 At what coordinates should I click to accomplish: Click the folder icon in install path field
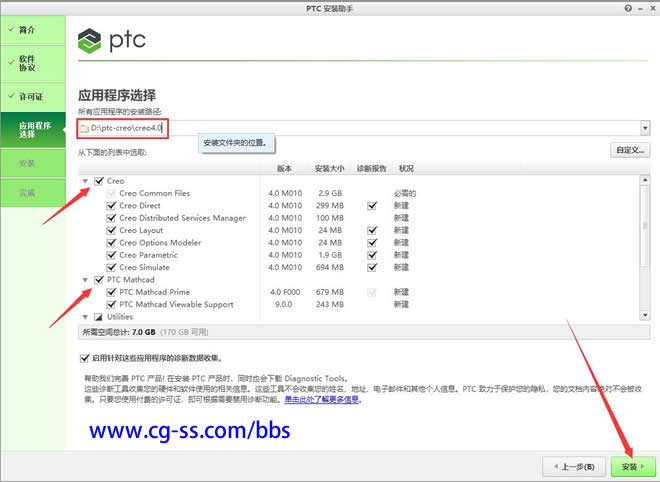pyautogui.click(x=84, y=128)
